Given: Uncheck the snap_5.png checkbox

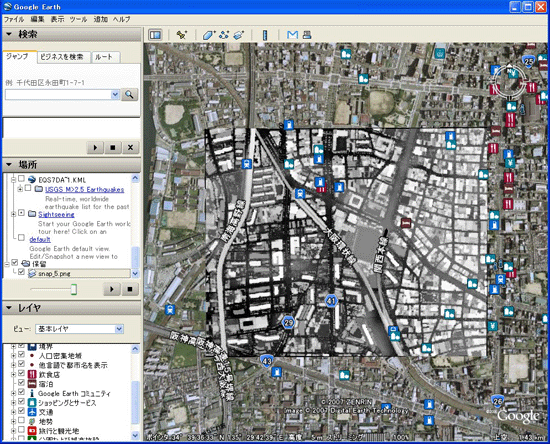Looking at the screenshot, I should 21,272.
